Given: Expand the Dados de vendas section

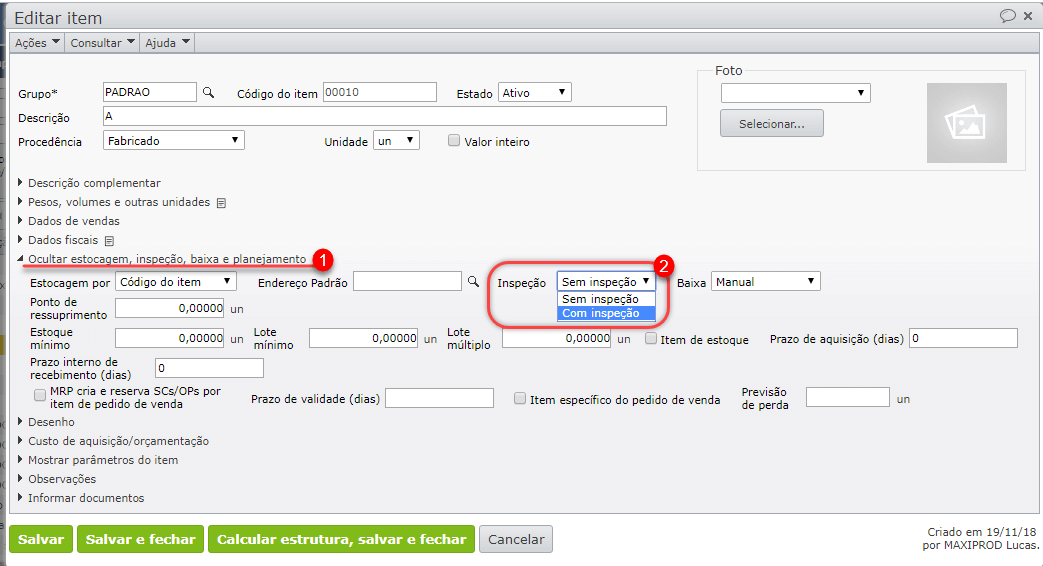Looking at the screenshot, I should pos(73,221).
